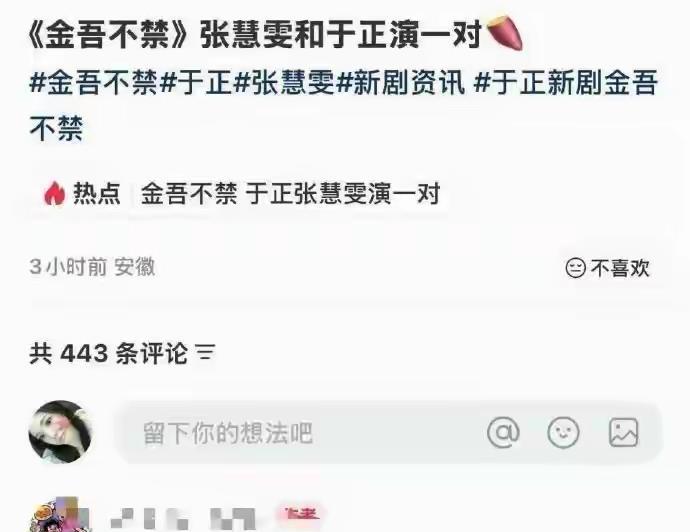
Task: Attach an image via picture icon
Action: point(624,433)
